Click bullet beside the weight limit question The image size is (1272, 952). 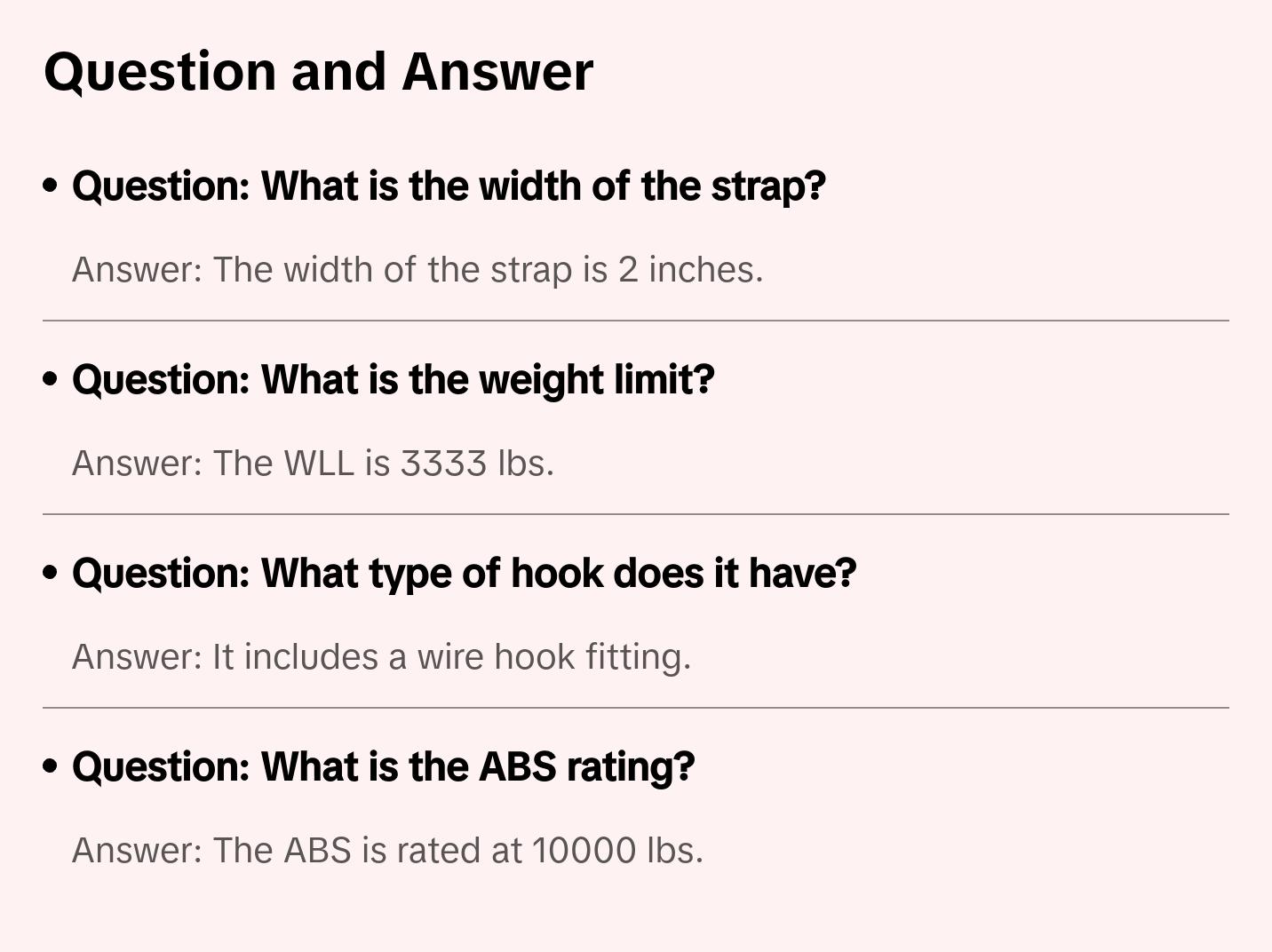coord(51,379)
